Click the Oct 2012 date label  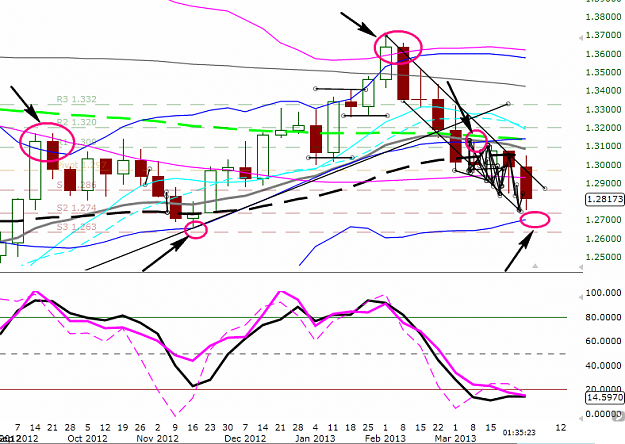[x=87, y=438]
